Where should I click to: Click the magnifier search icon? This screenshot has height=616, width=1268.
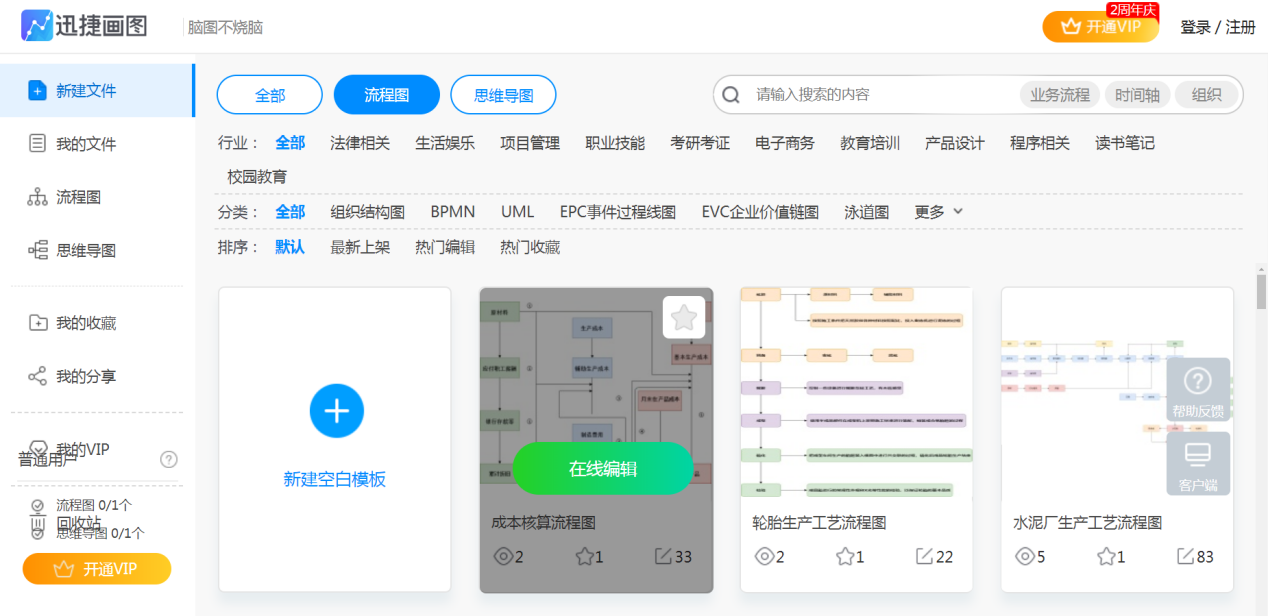(731, 95)
